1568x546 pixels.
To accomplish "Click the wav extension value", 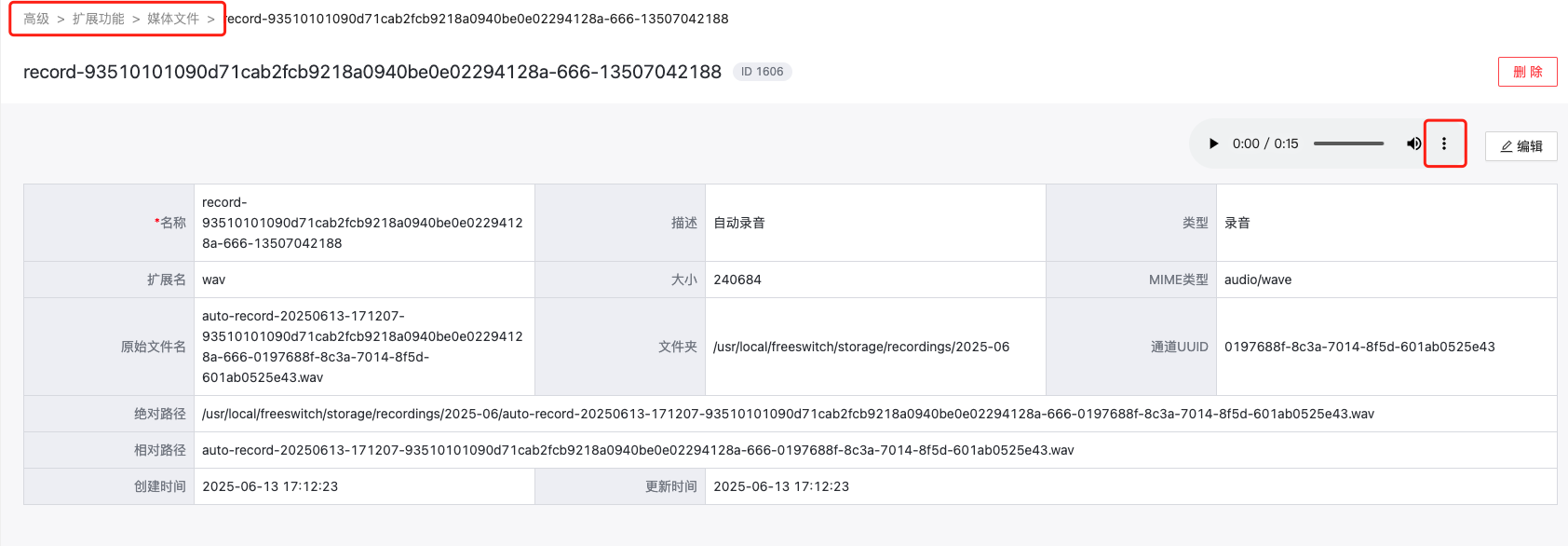I will click(214, 280).
